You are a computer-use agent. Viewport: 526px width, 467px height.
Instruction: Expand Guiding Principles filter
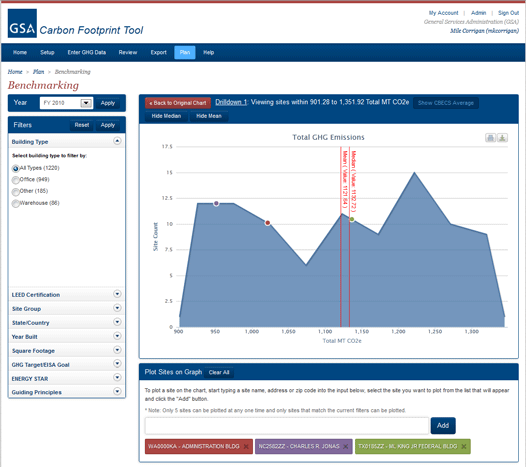(117, 392)
